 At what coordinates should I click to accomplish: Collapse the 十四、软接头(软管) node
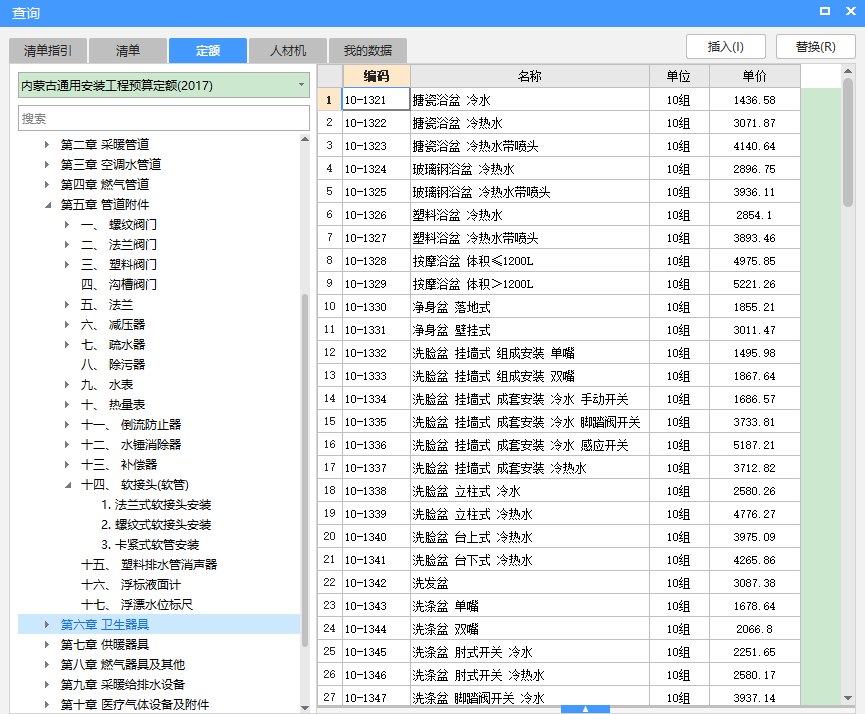67,485
